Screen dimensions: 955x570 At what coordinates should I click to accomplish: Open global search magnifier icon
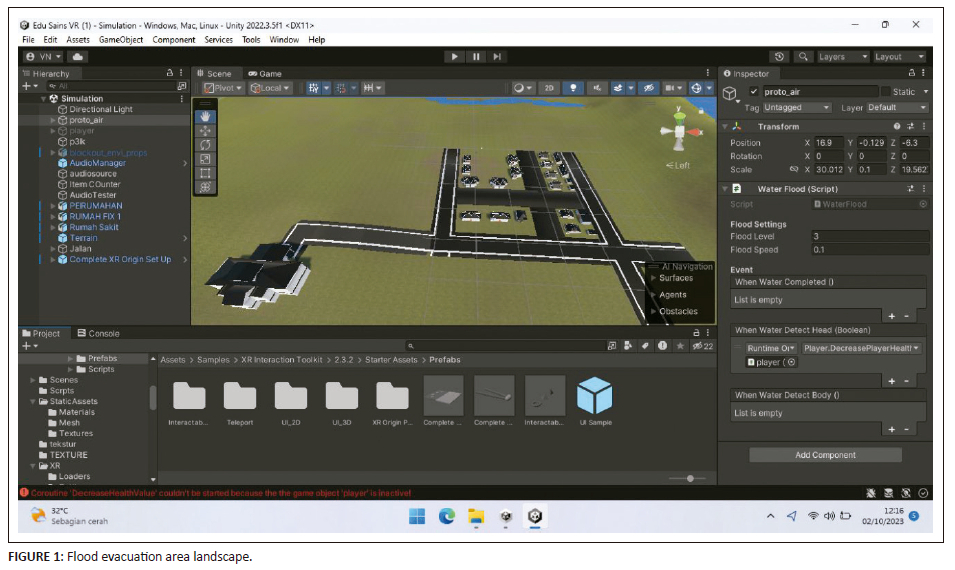(x=803, y=57)
